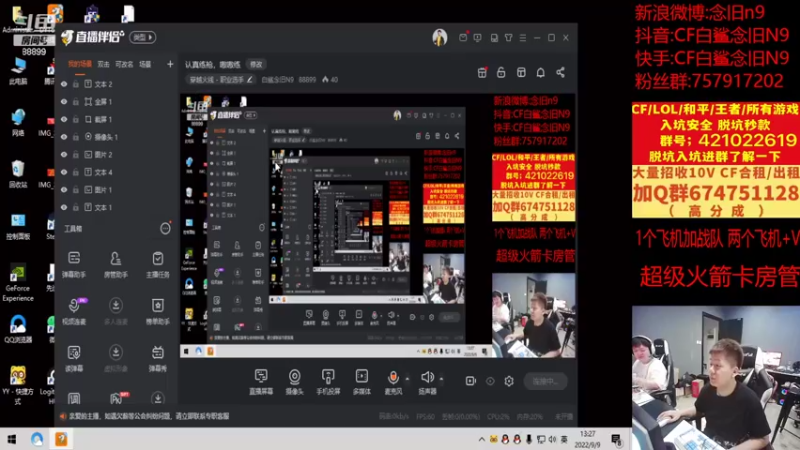Image resolution: width=800 pixels, height=450 pixels.
Task: Open the screen feedback icon in title bar
Action: (478, 38)
